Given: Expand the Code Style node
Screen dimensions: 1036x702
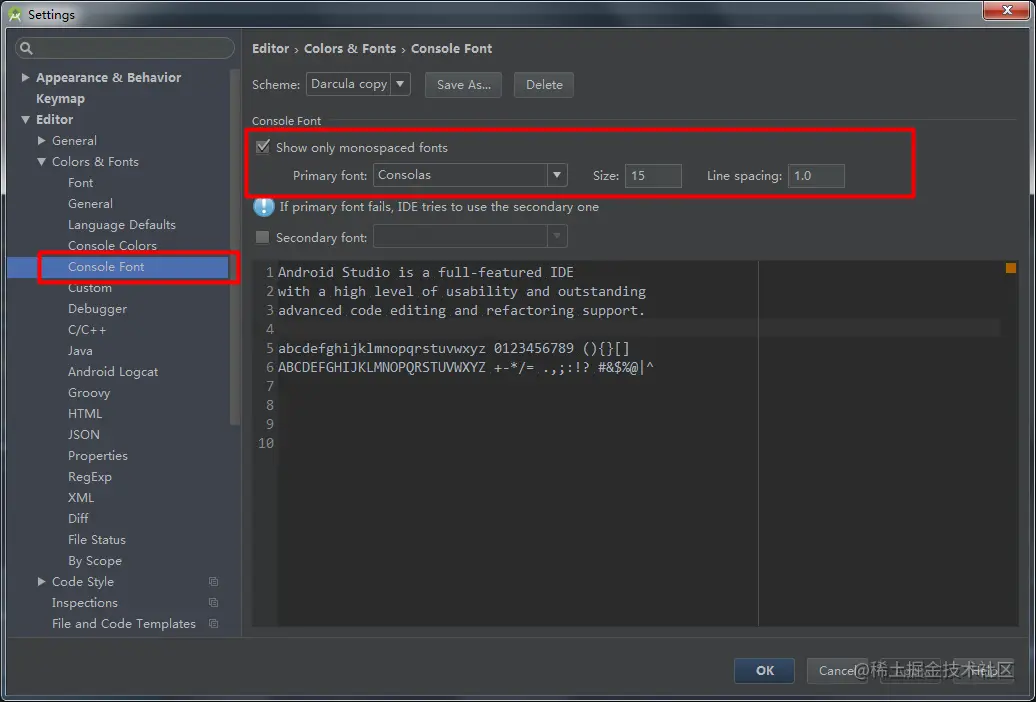Looking at the screenshot, I should 42,582.
